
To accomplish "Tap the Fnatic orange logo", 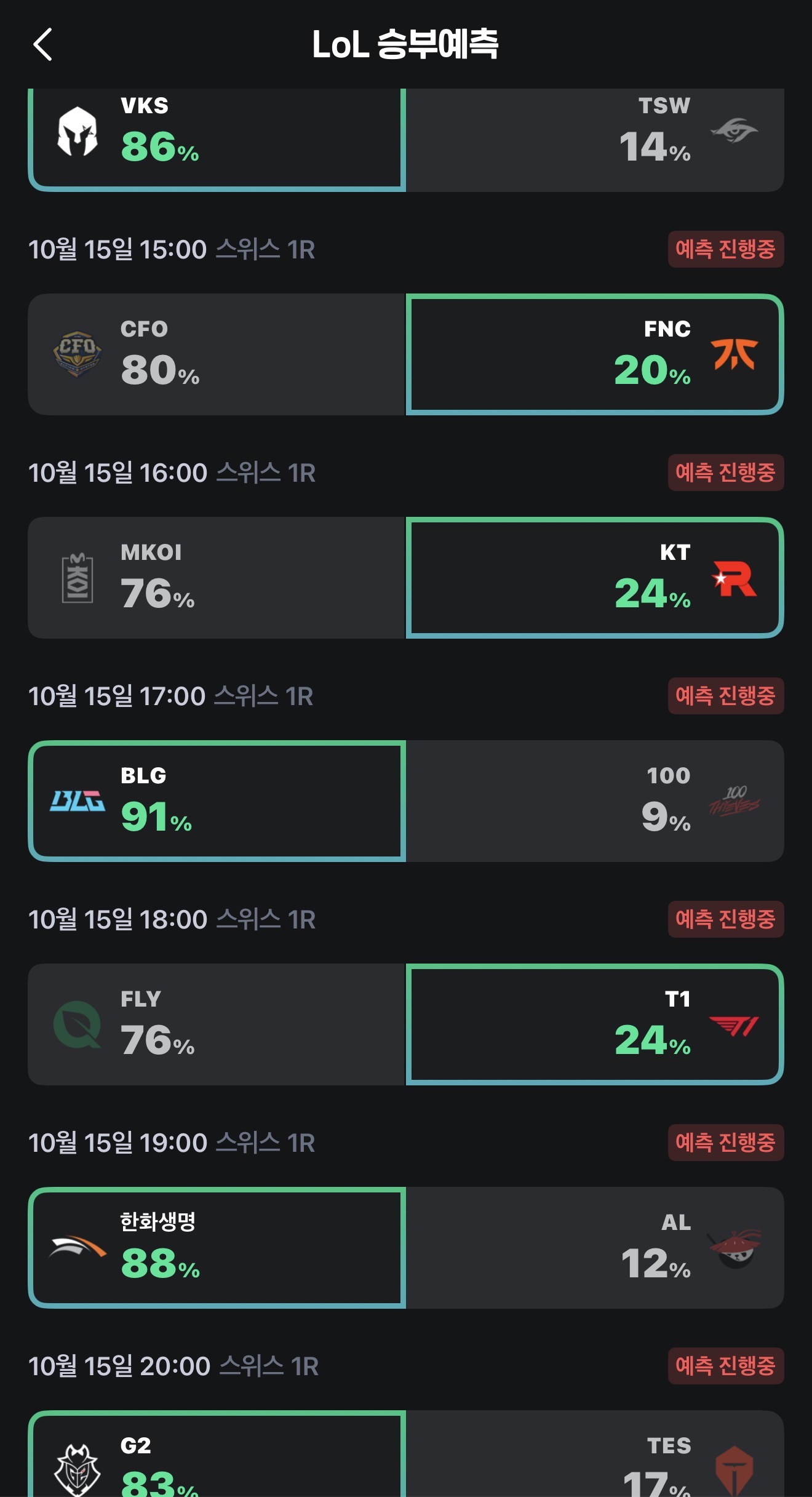I will (734, 354).
